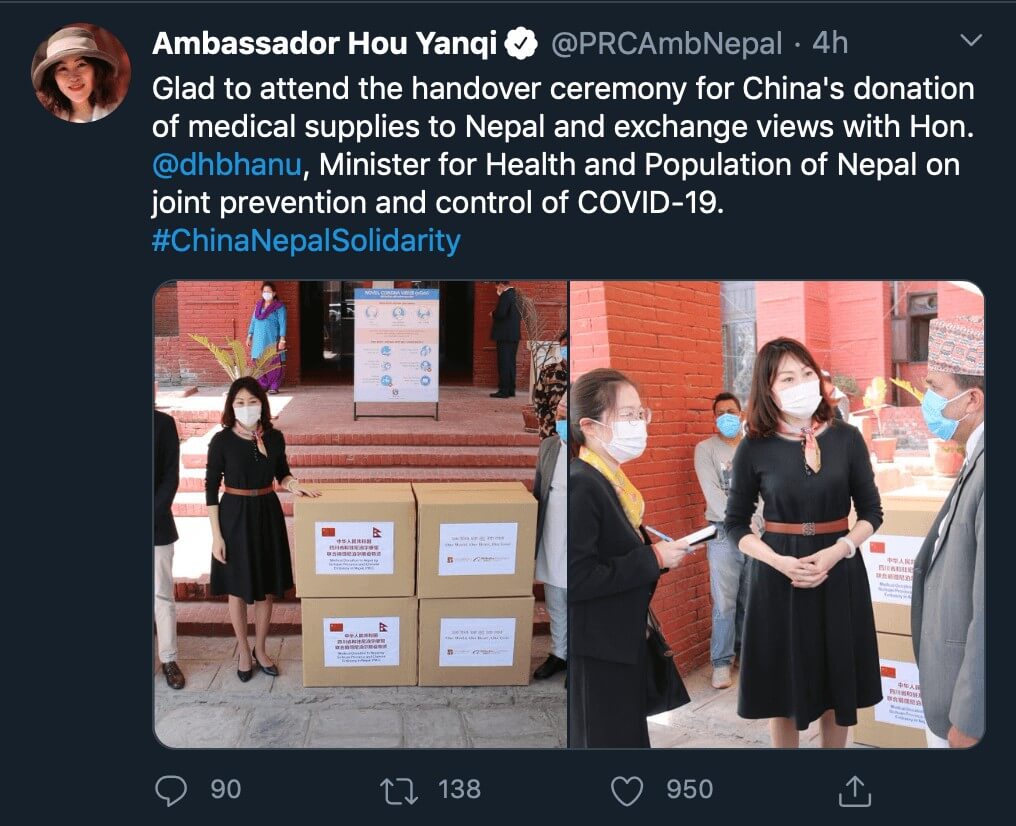Expand the tweet options chevron menu
This screenshot has height=826, width=1016.
point(971,40)
